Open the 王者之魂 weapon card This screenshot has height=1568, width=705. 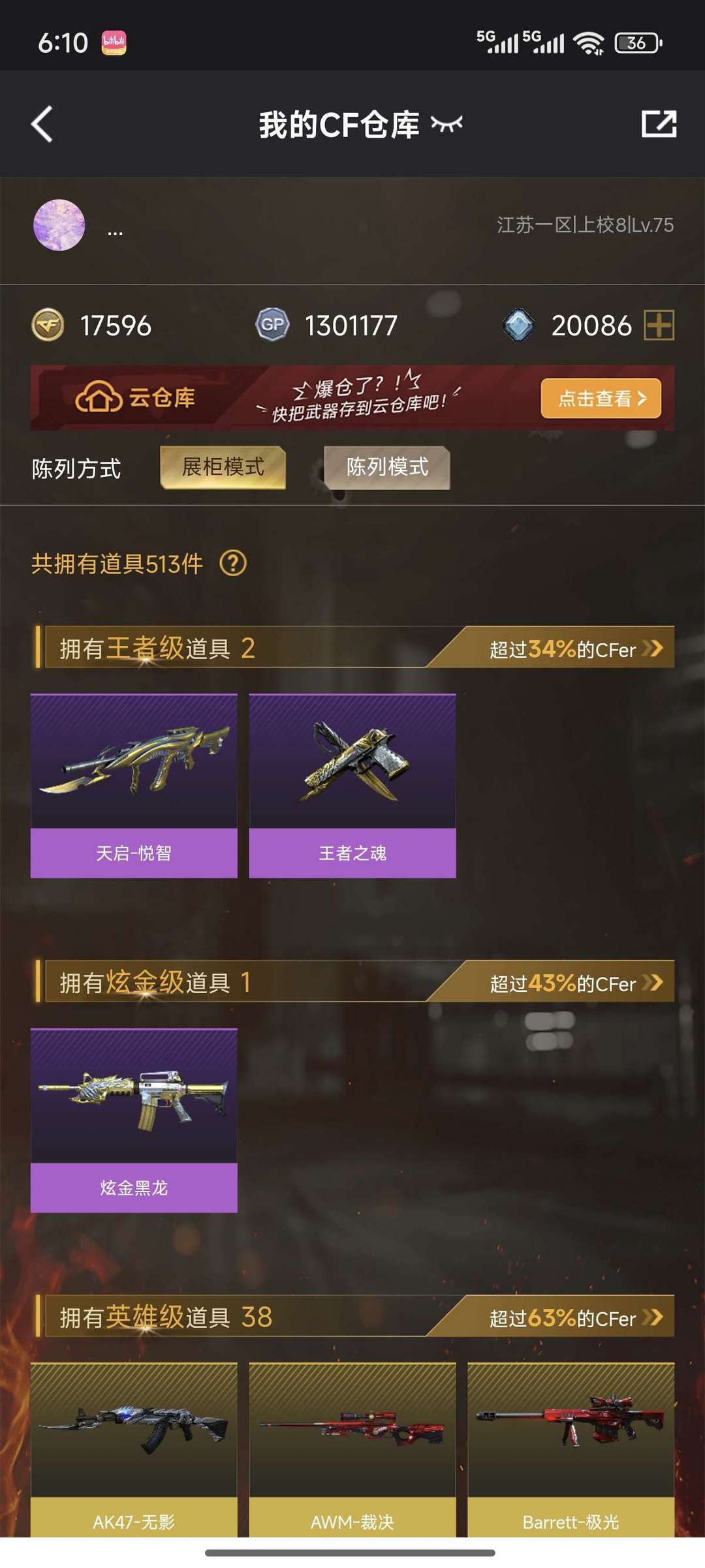point(352,786)
